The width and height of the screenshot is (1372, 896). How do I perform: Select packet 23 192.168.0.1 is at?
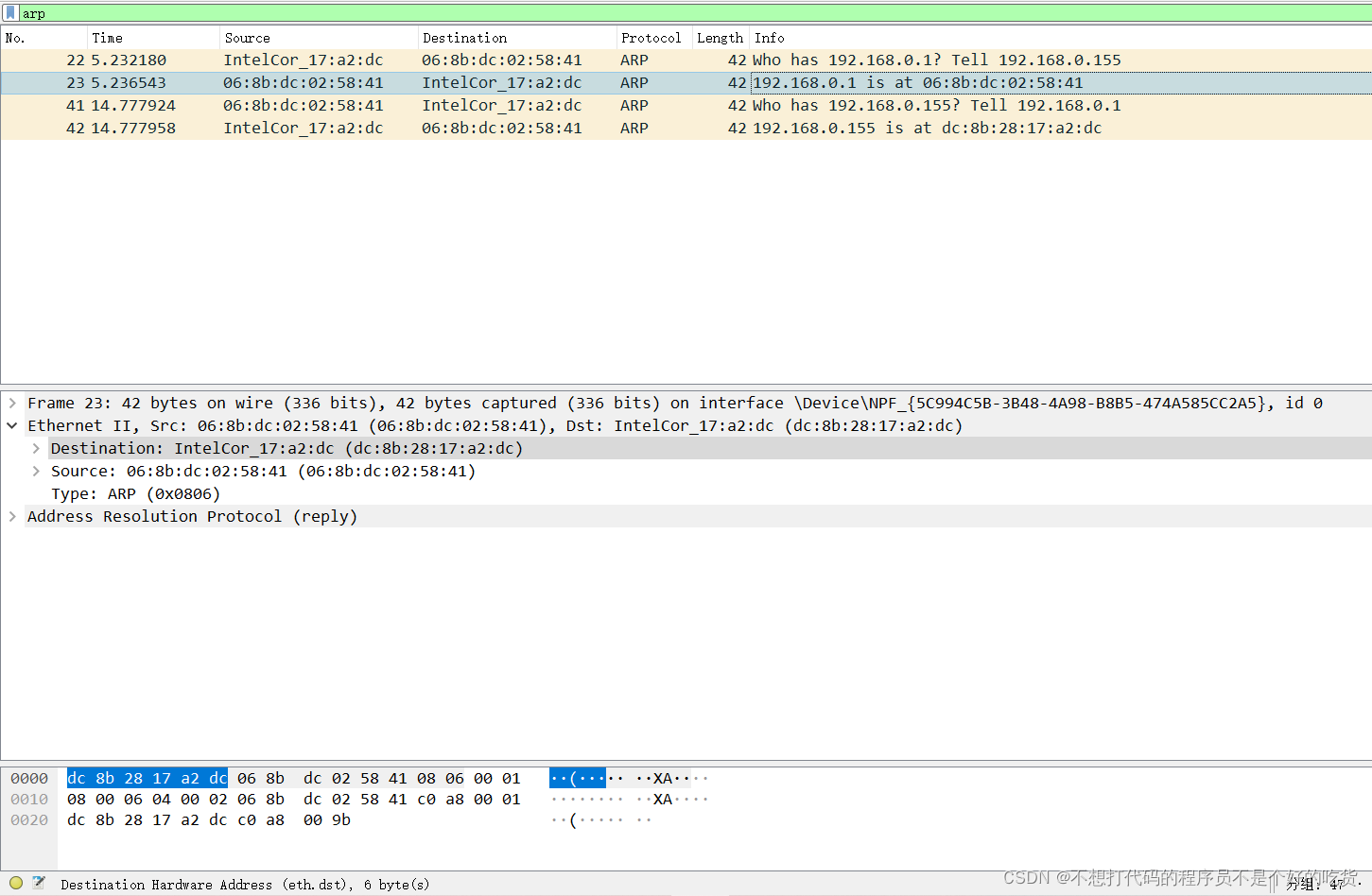click(x=686, y=82)
